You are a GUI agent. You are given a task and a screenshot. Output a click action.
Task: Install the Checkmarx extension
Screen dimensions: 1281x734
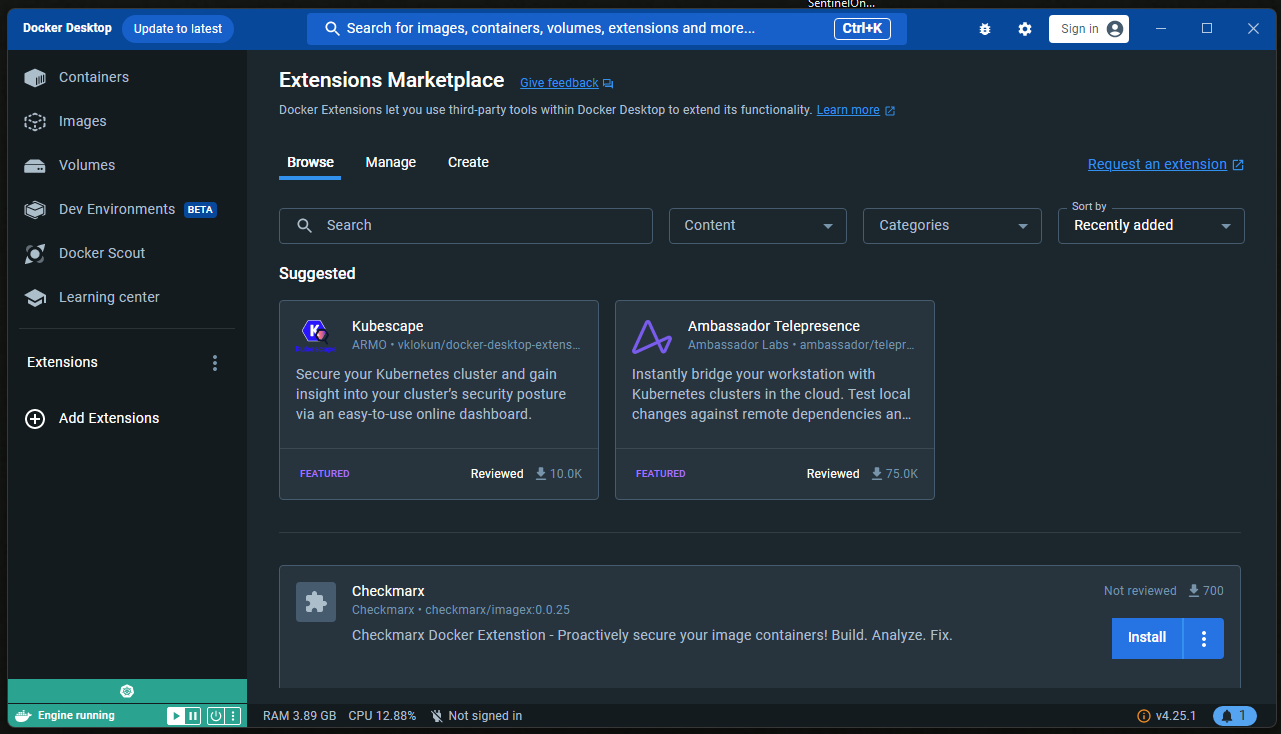tap(1146, 638)
